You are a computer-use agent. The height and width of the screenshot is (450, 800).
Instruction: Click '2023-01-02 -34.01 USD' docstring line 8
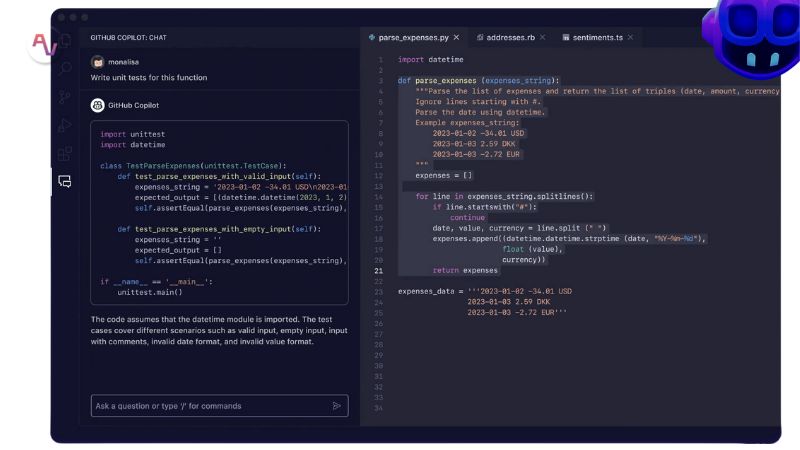[x=479, y=133]
